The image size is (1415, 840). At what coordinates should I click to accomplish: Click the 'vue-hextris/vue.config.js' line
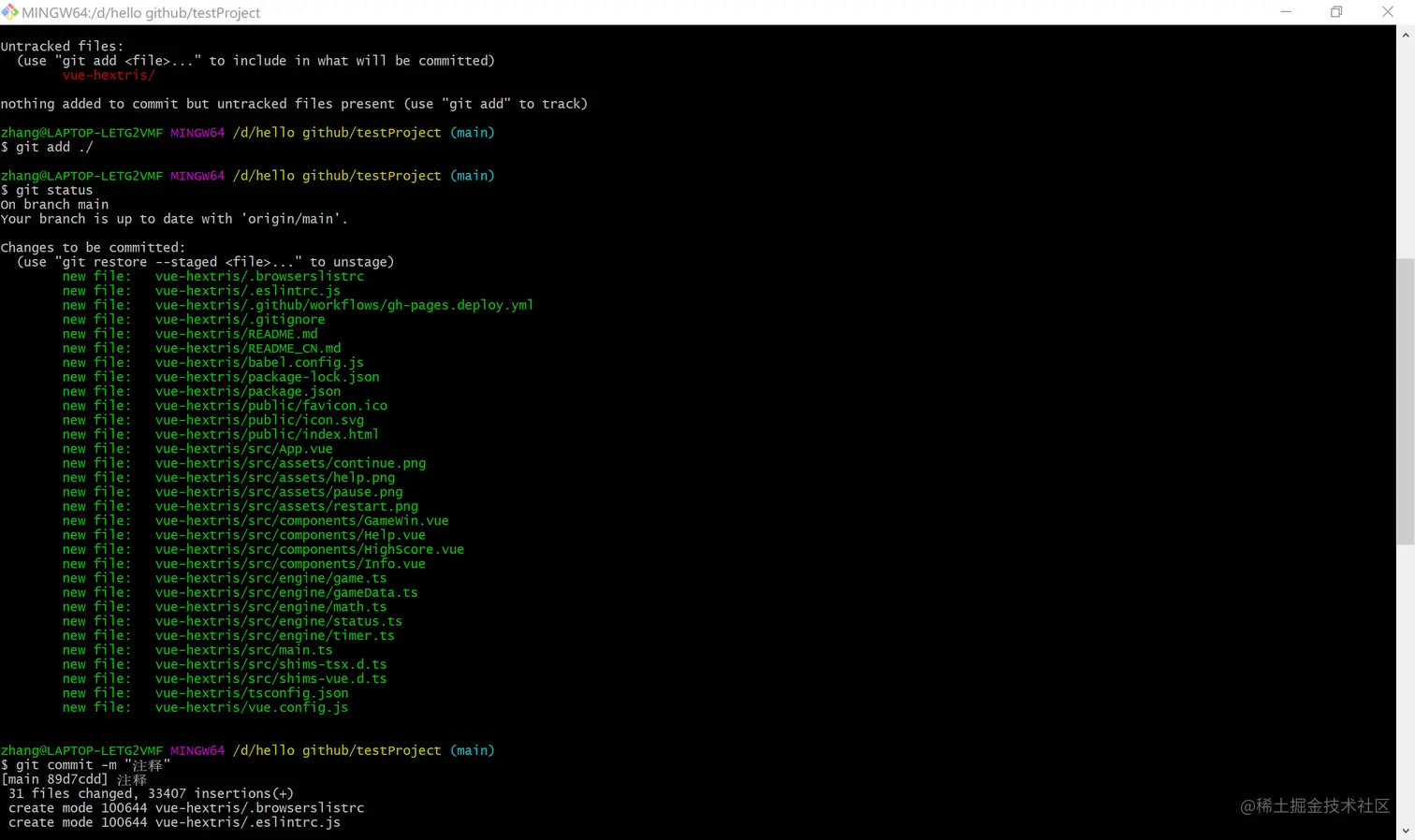click(205, 707)
